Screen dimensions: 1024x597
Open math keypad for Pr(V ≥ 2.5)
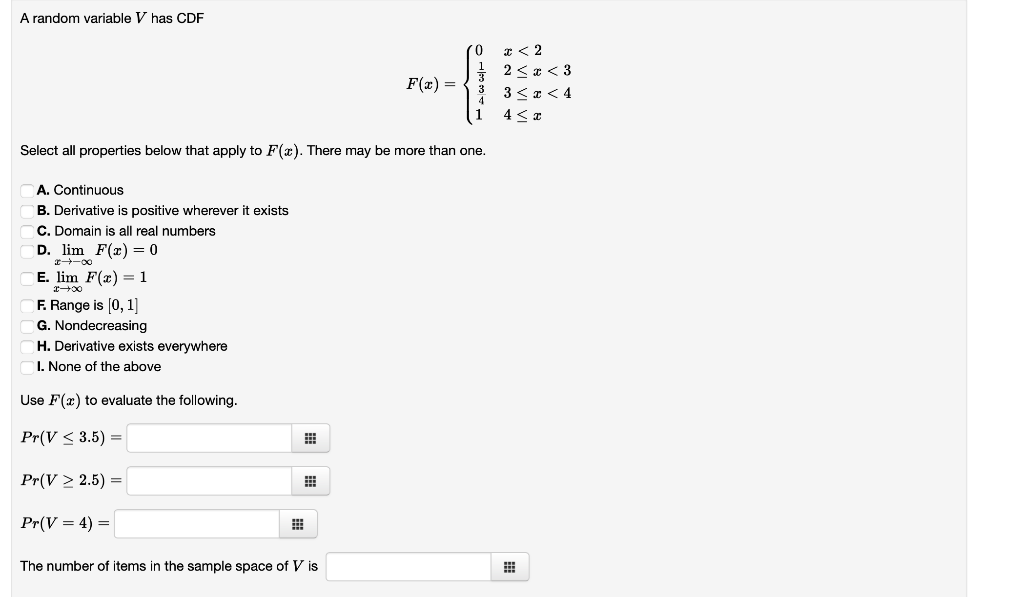311,480
